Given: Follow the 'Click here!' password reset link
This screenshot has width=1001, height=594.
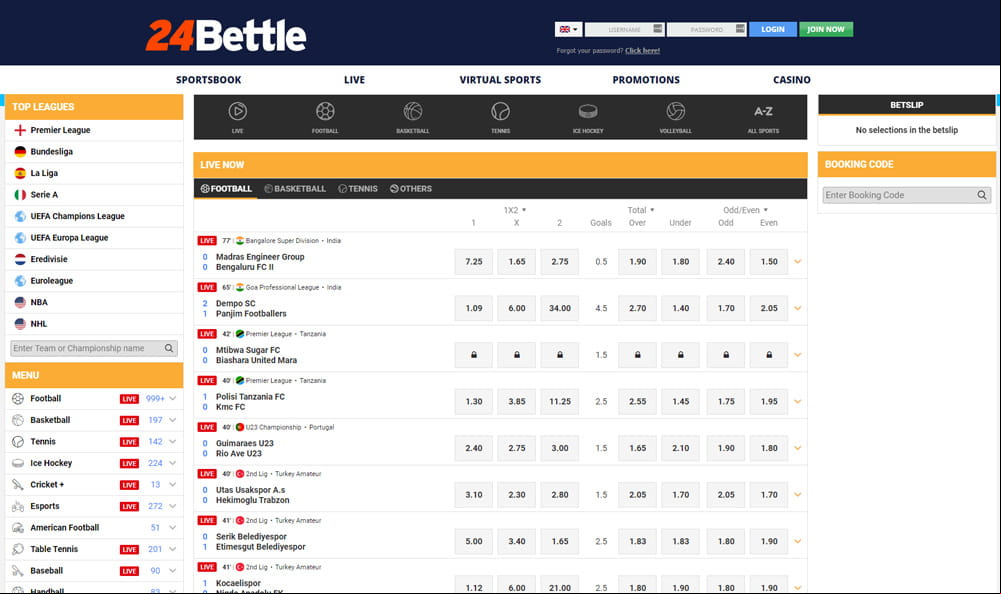Looking at the screenshot, I should 642,50.
